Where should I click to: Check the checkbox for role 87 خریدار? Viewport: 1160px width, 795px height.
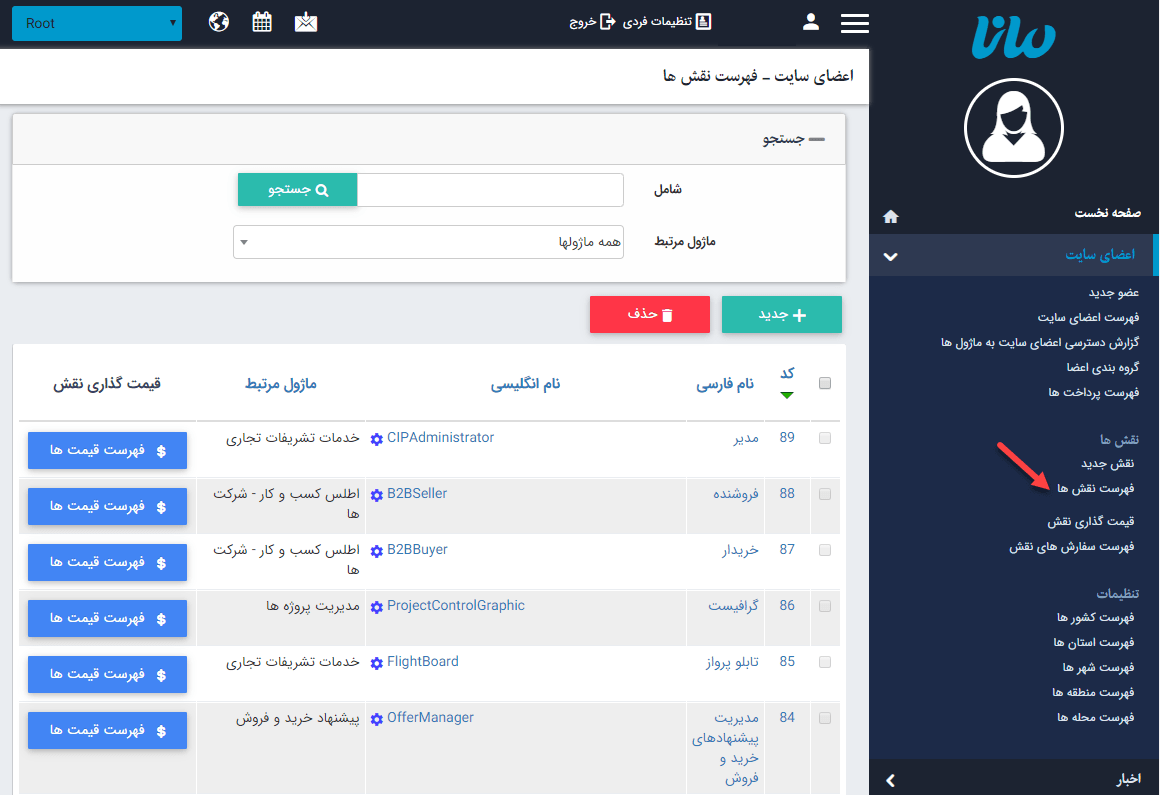coord(824,550)
